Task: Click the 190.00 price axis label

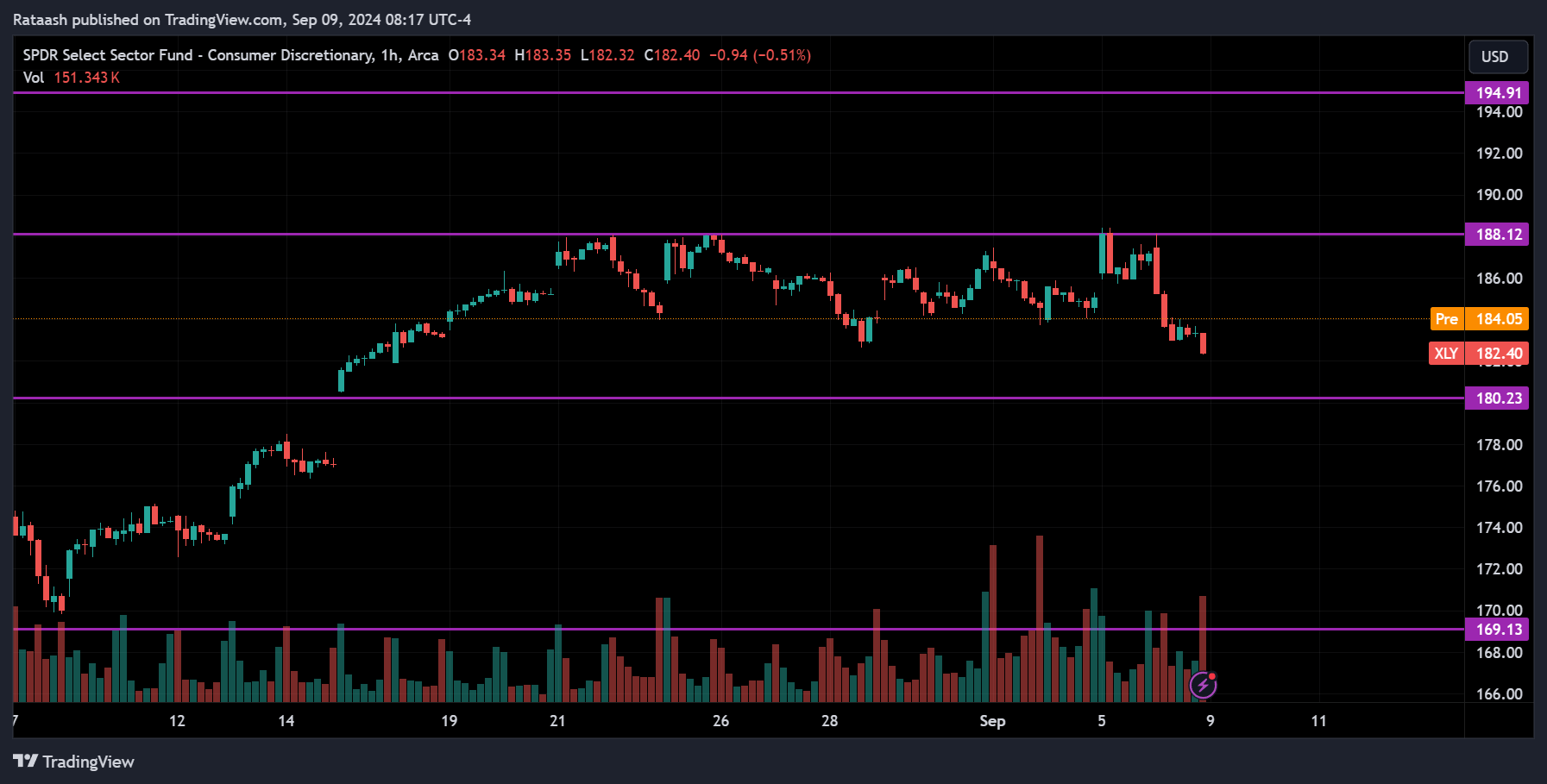Action: (1500, 195)
